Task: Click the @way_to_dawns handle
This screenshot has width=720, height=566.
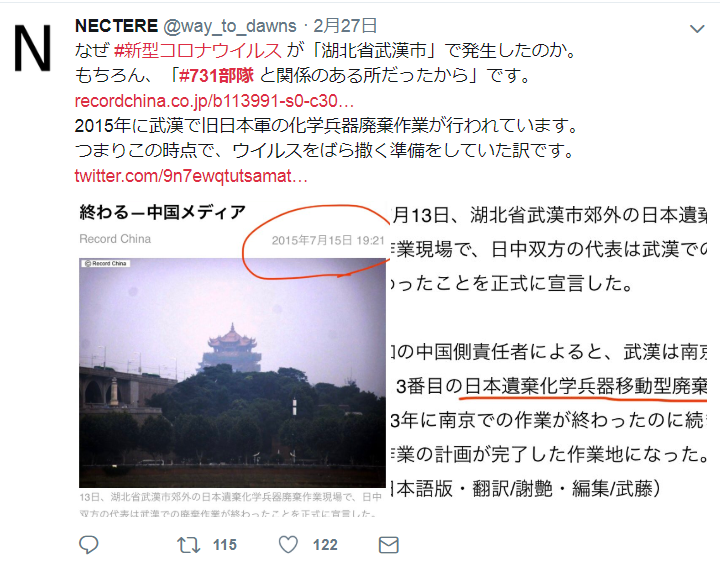Action: tap(230, 27)
